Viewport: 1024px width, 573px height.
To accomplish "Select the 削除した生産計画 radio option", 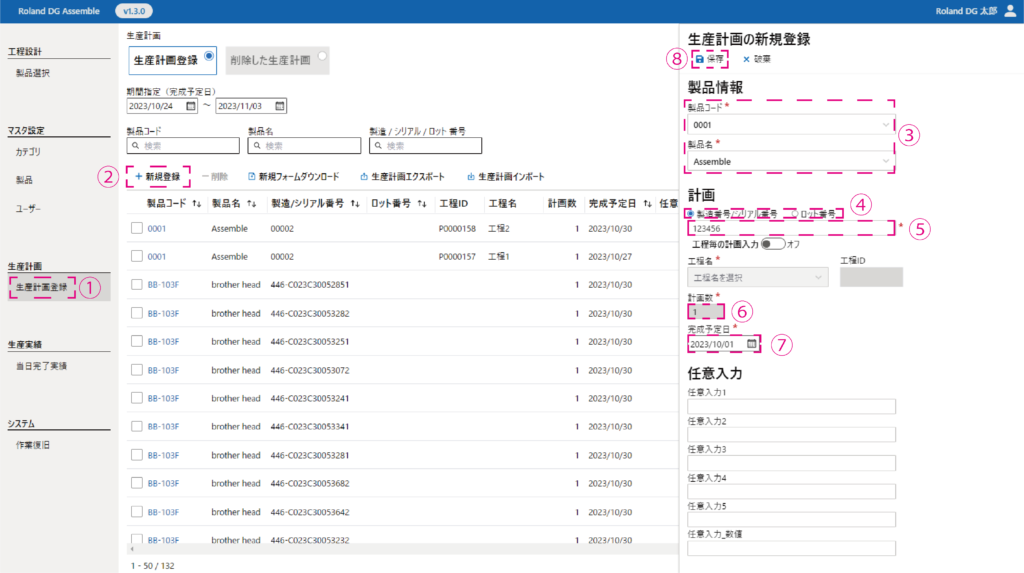I will [321, 56].
